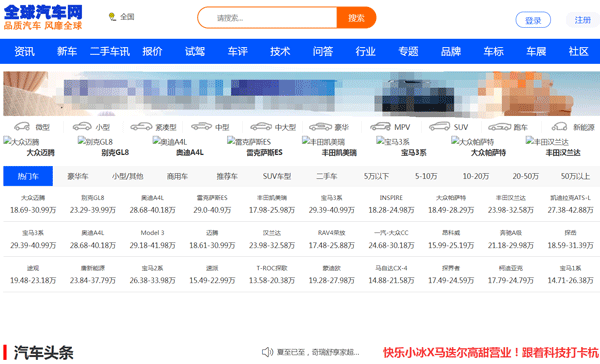This screenshot has width=600, height=364.
Task: Open the 别克GL8 image card
Action: [x=115, y=147]
